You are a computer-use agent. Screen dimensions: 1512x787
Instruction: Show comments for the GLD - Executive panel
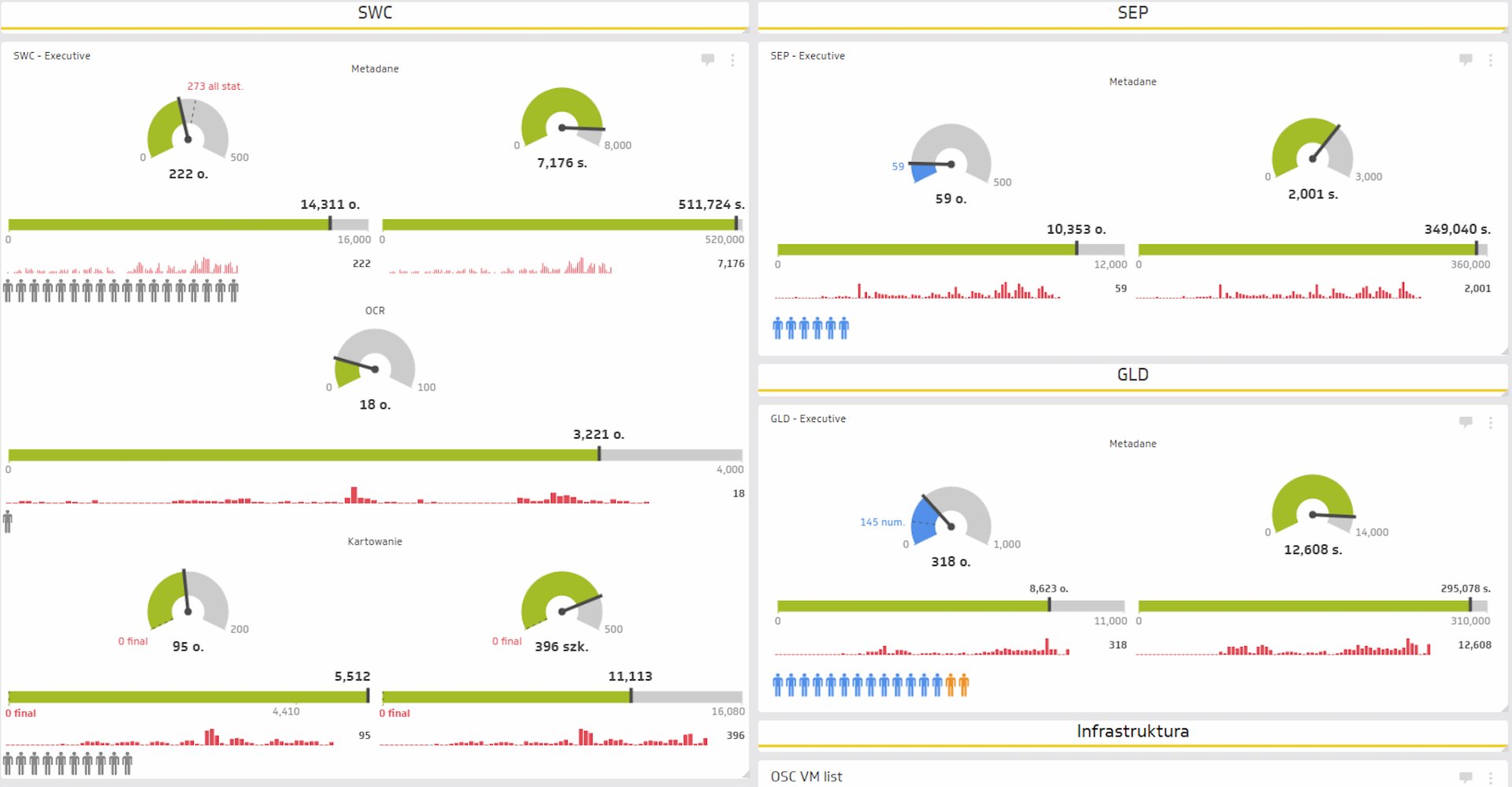tap(1466, 422)
